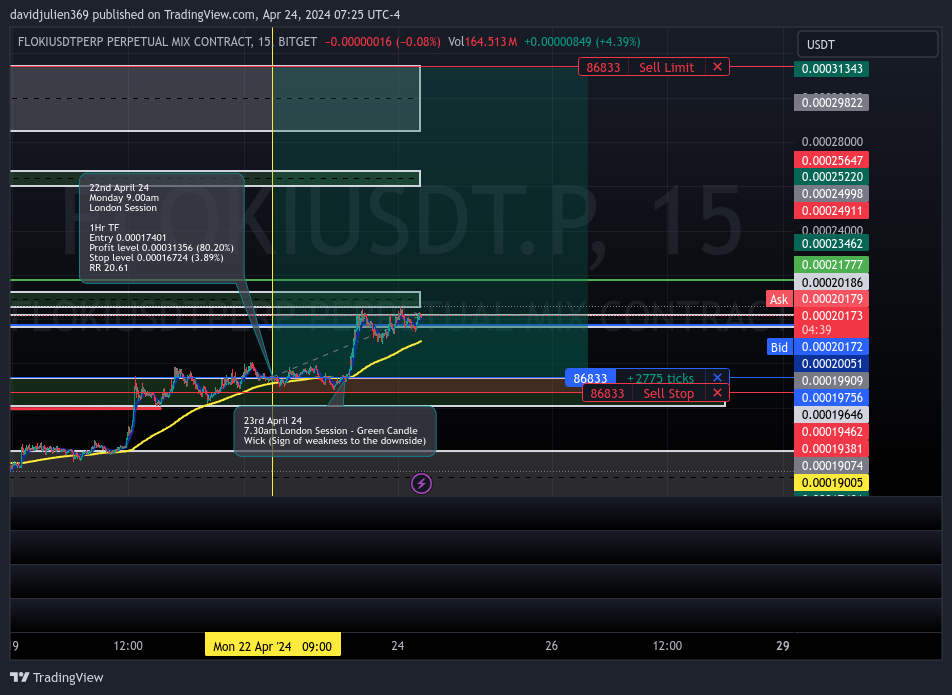Click the davidjulien369 publisher name
Screen dimensions: 952x695
click(49, 15)
